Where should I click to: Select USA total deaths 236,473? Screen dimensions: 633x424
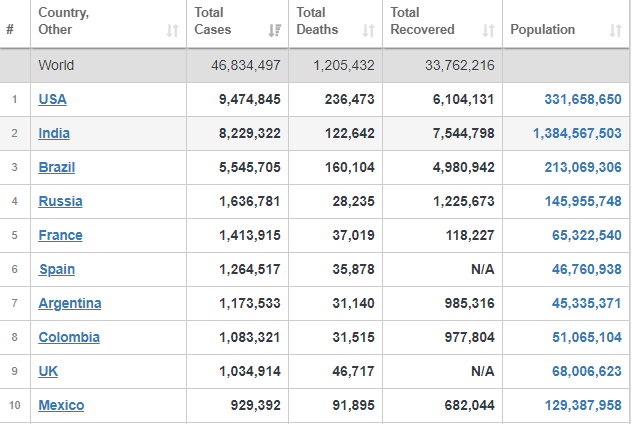[350, 99]
